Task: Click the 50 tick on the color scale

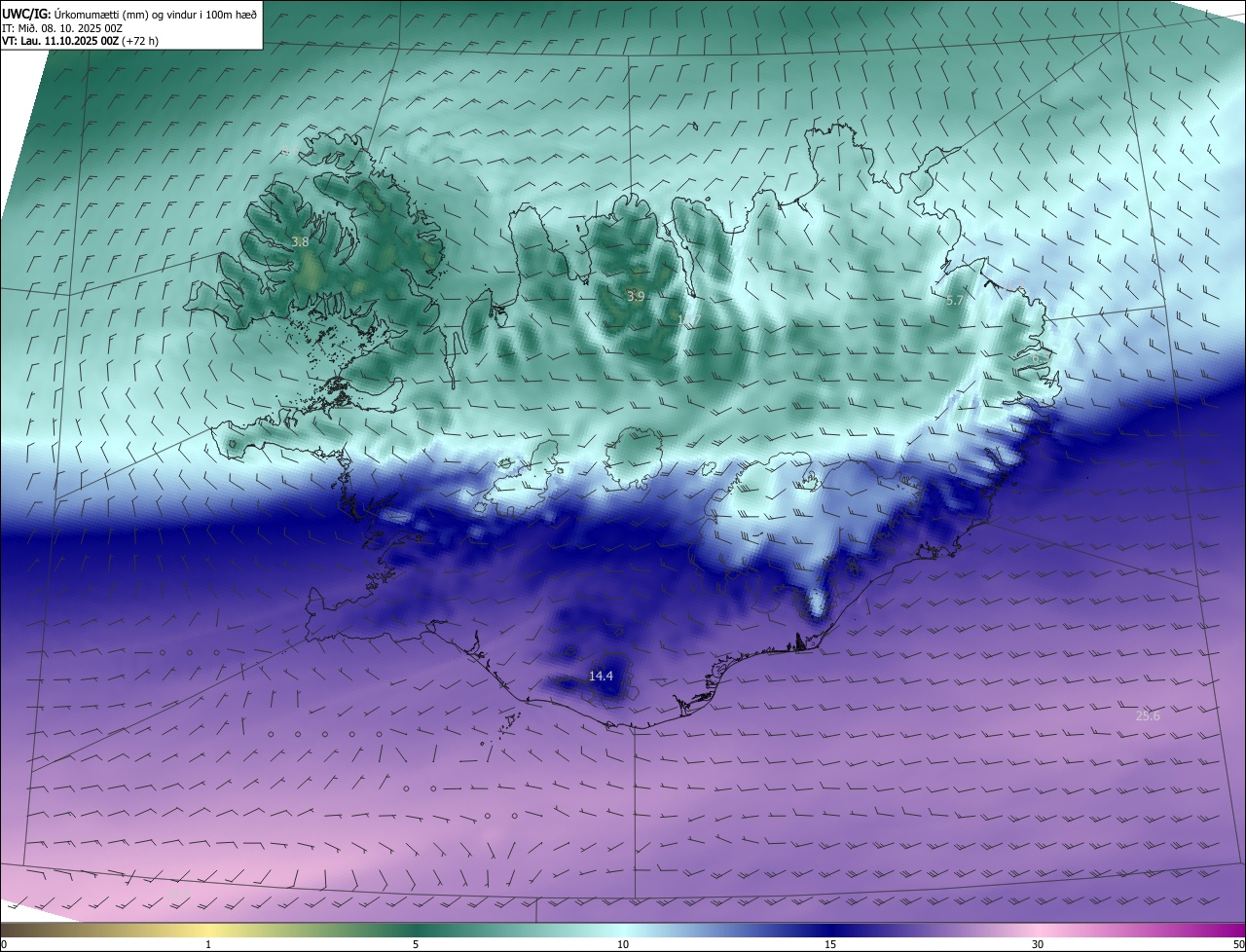Action: pyautogui.click(x=1238, y=944)
